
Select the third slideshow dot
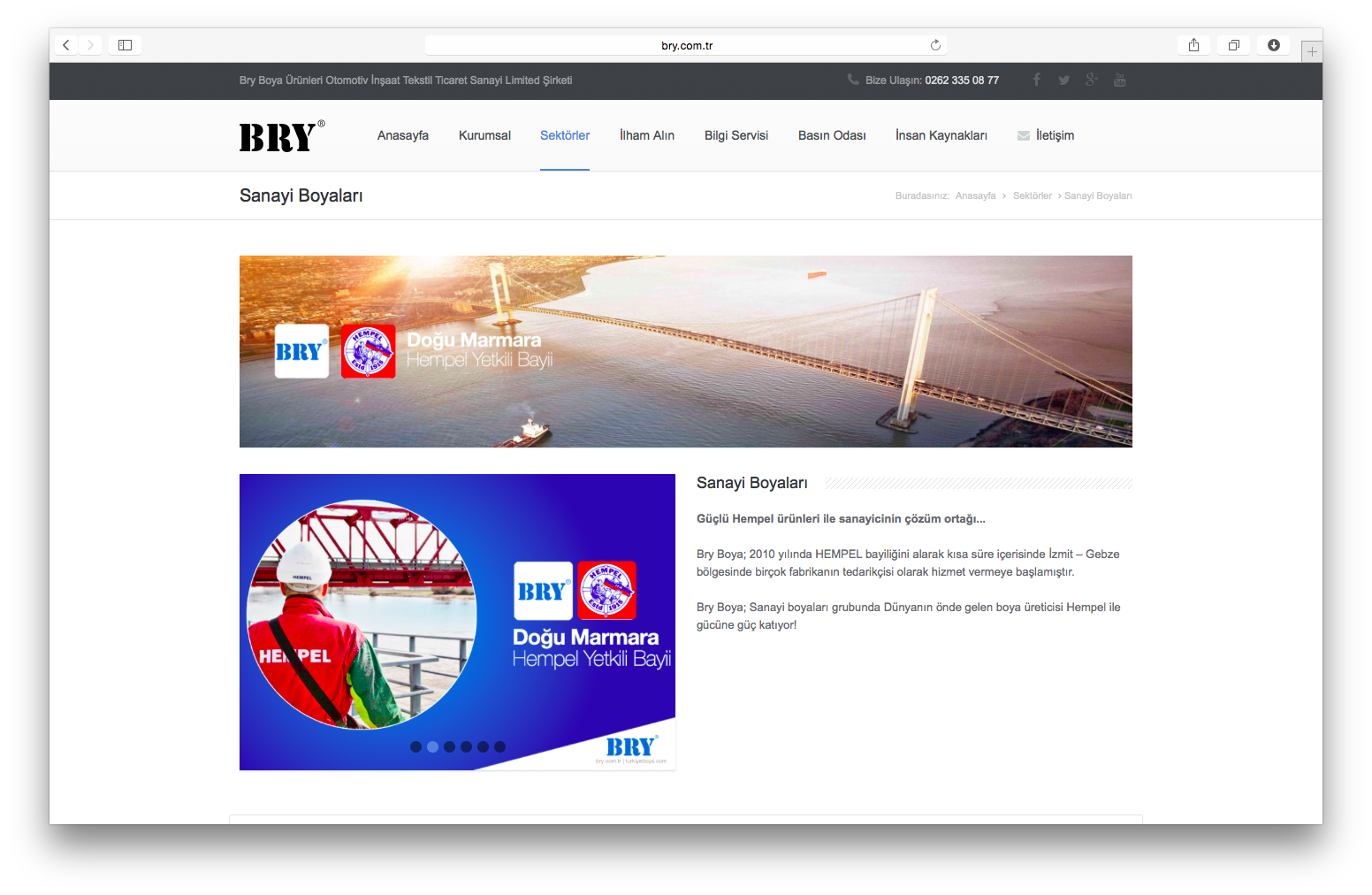(x=449, y=746)
